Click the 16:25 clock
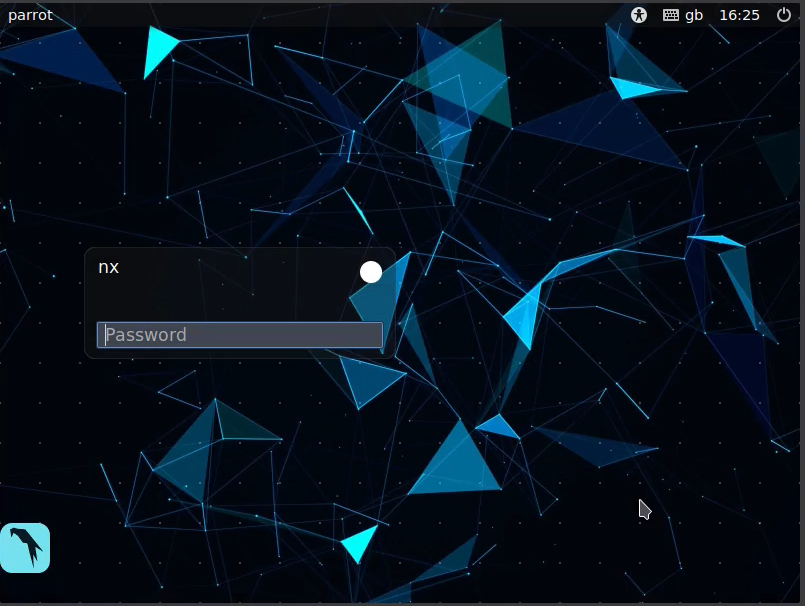The width and height of the screenshot is (805, 606). (x=739, y=15)
